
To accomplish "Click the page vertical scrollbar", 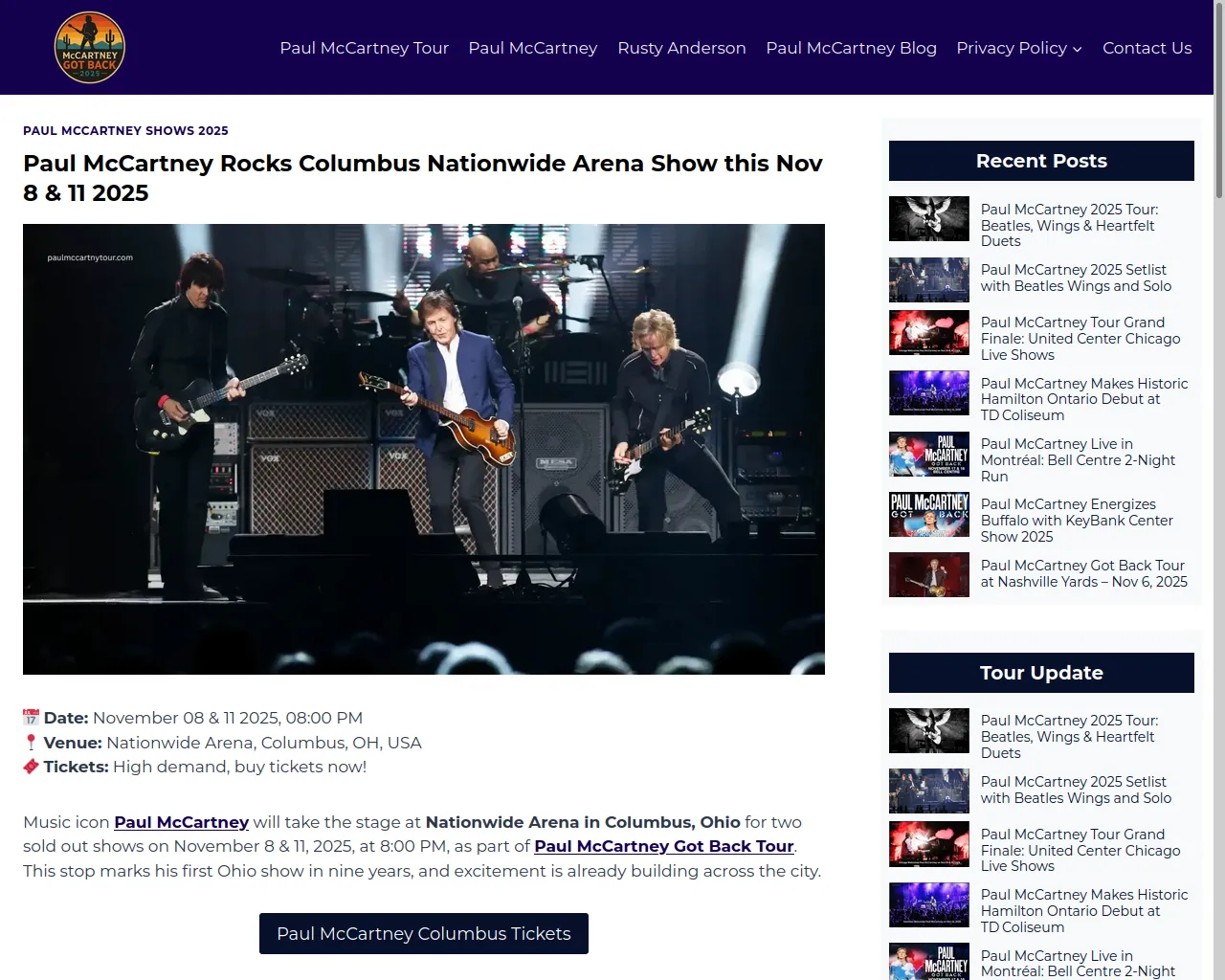I will click(x=1219, y=490).
